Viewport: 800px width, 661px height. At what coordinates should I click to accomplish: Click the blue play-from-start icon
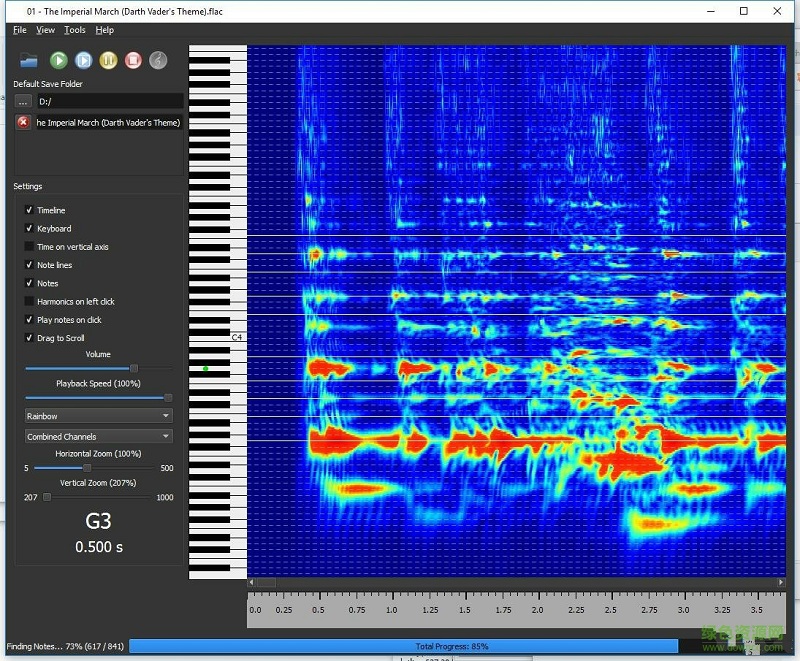click(x=84, y=61)
